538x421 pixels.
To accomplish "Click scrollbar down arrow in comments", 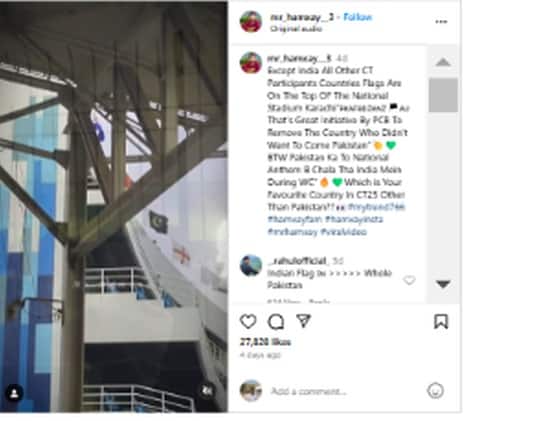I will 443,284.
